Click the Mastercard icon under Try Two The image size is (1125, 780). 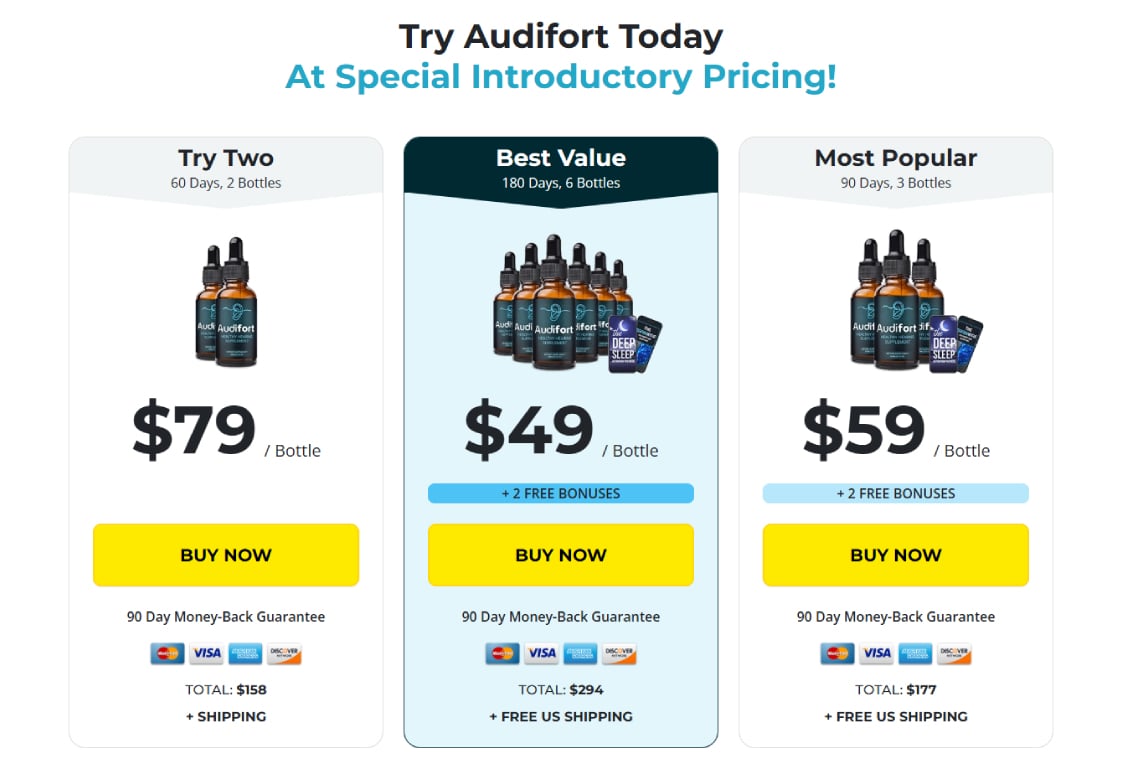[x=166, y=653]
